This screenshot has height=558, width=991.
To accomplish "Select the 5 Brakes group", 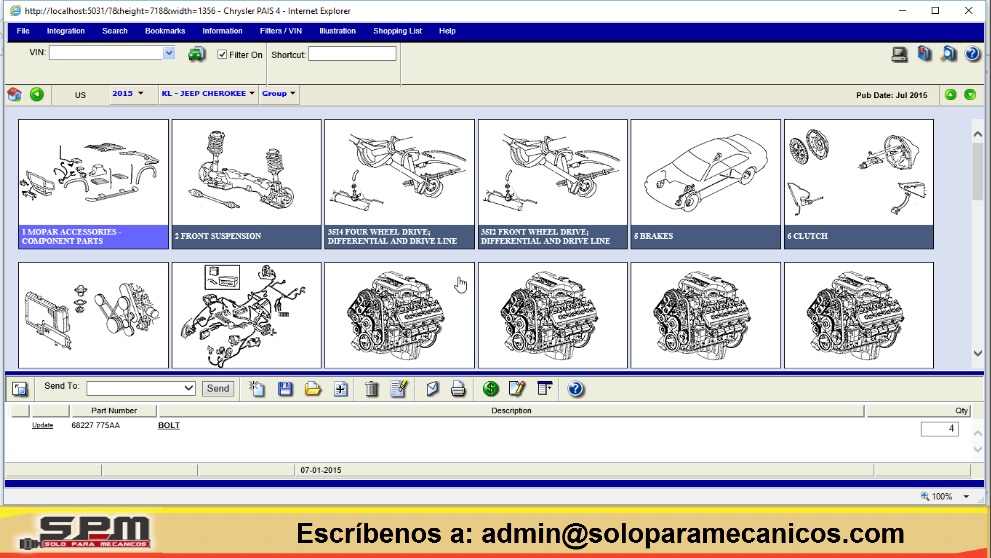I will tap(705, 184).
